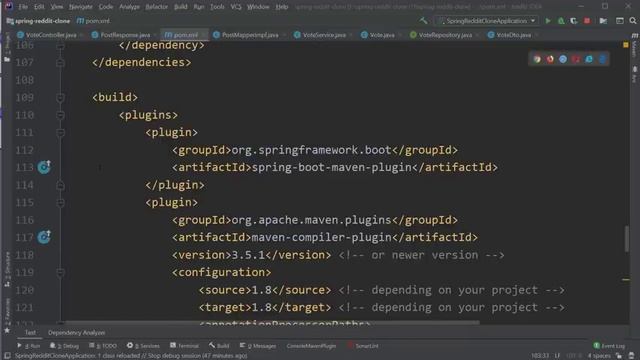640x360 pixels.
Task: Collapse the plugins tag on line 110
Action: 60,115
